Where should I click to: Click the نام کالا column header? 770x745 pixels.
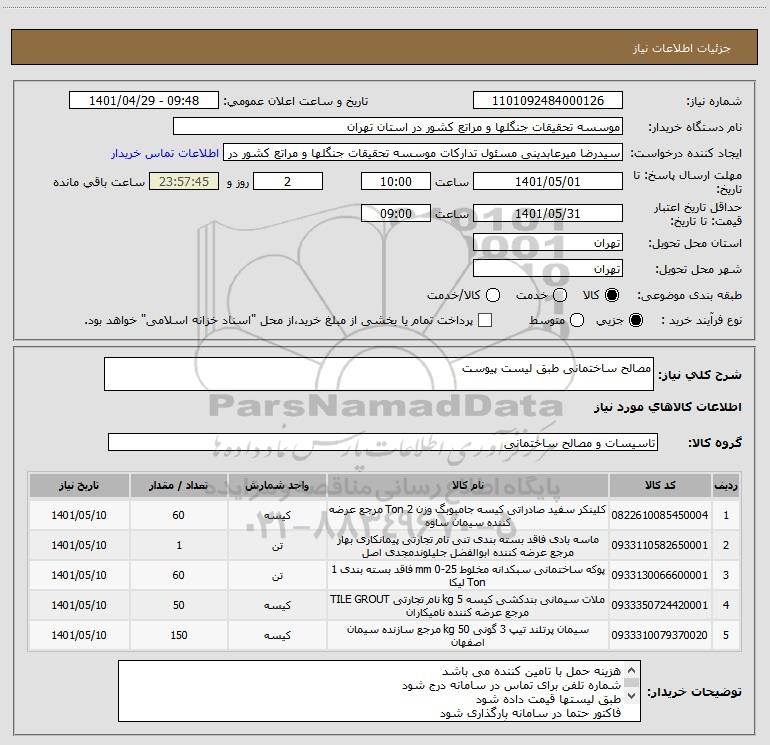(x=468, y=486)
